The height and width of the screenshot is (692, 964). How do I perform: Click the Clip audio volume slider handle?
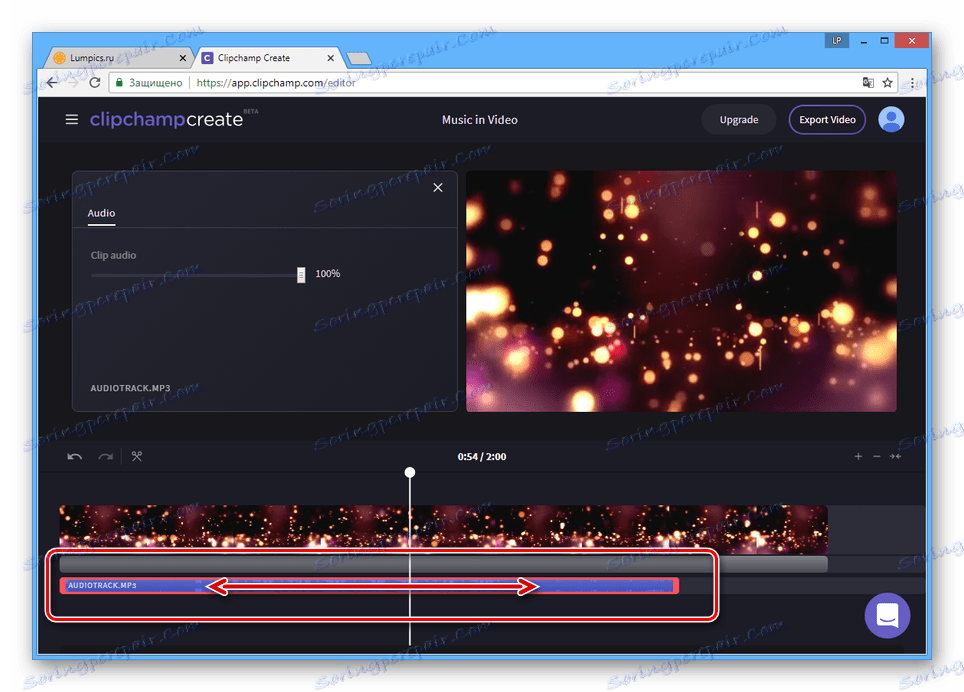[301, 275]
